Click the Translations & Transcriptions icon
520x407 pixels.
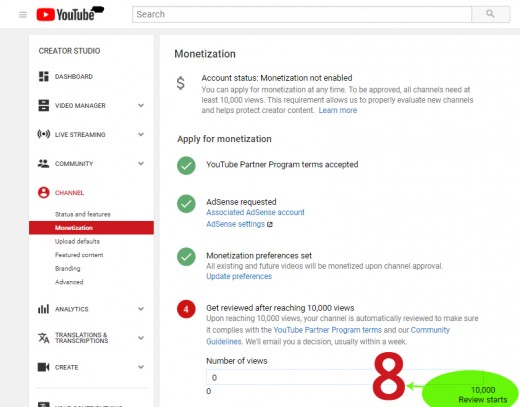pos(44,338)
